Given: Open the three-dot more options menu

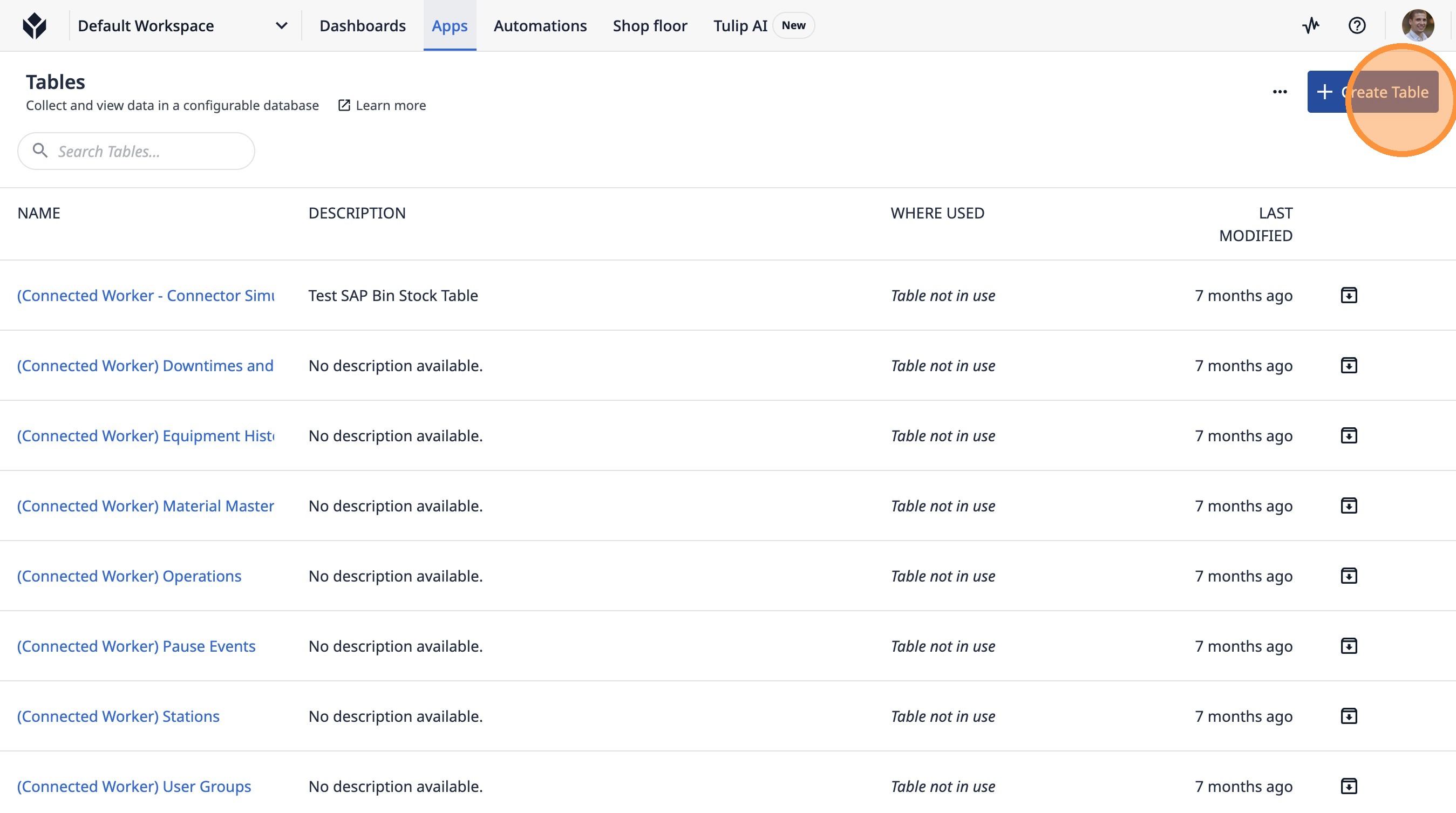Looking at the screenshot, I should [1280, 92].
